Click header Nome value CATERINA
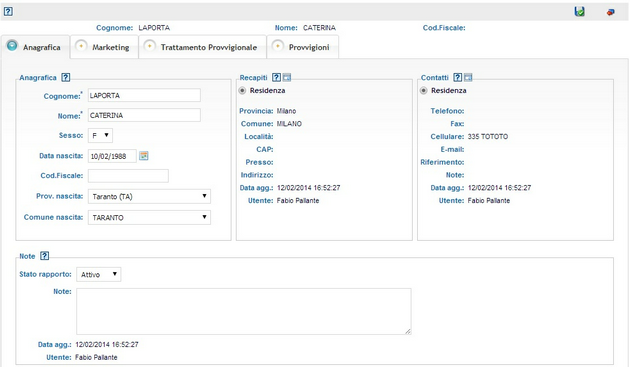The width and height of the screenshot is (630, 367). tap(319, 28)
